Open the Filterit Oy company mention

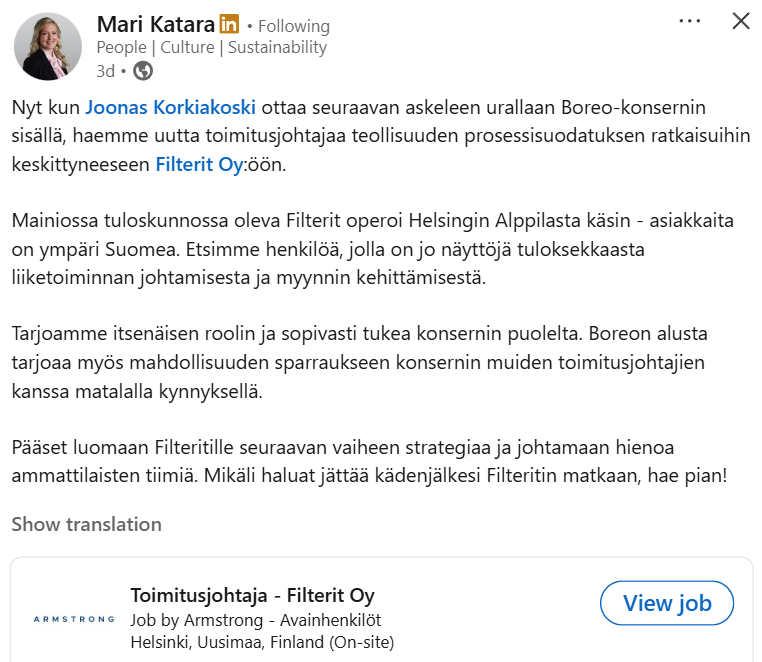pos(199,165)
